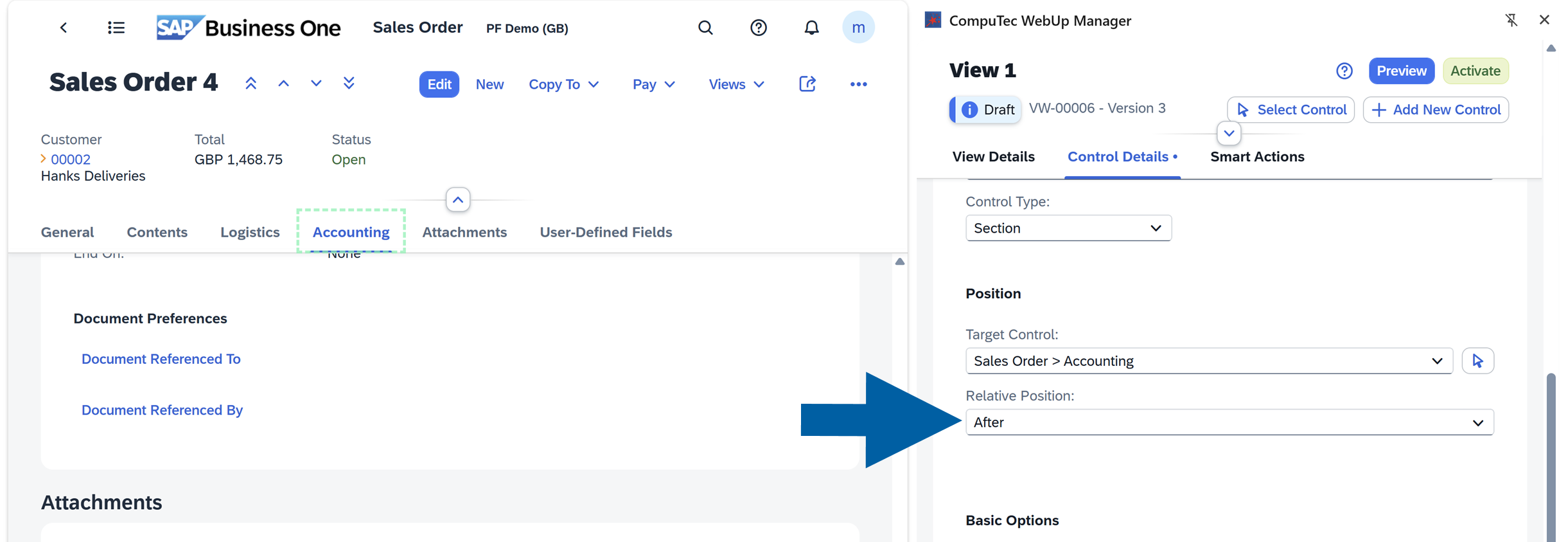Viewport: 1568px width, 542px height.
Task: Expand the View 1 header section
Action: pyautogui.click(x=1229, y=134)
